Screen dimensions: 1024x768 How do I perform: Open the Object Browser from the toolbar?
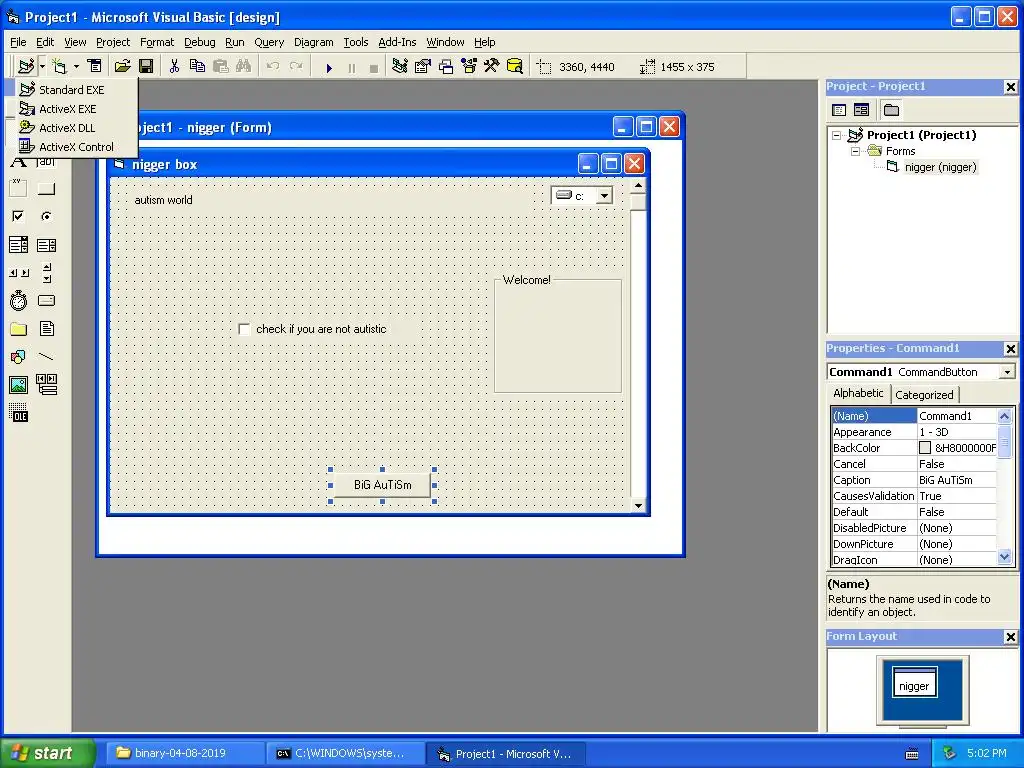(x=469, y=66)
